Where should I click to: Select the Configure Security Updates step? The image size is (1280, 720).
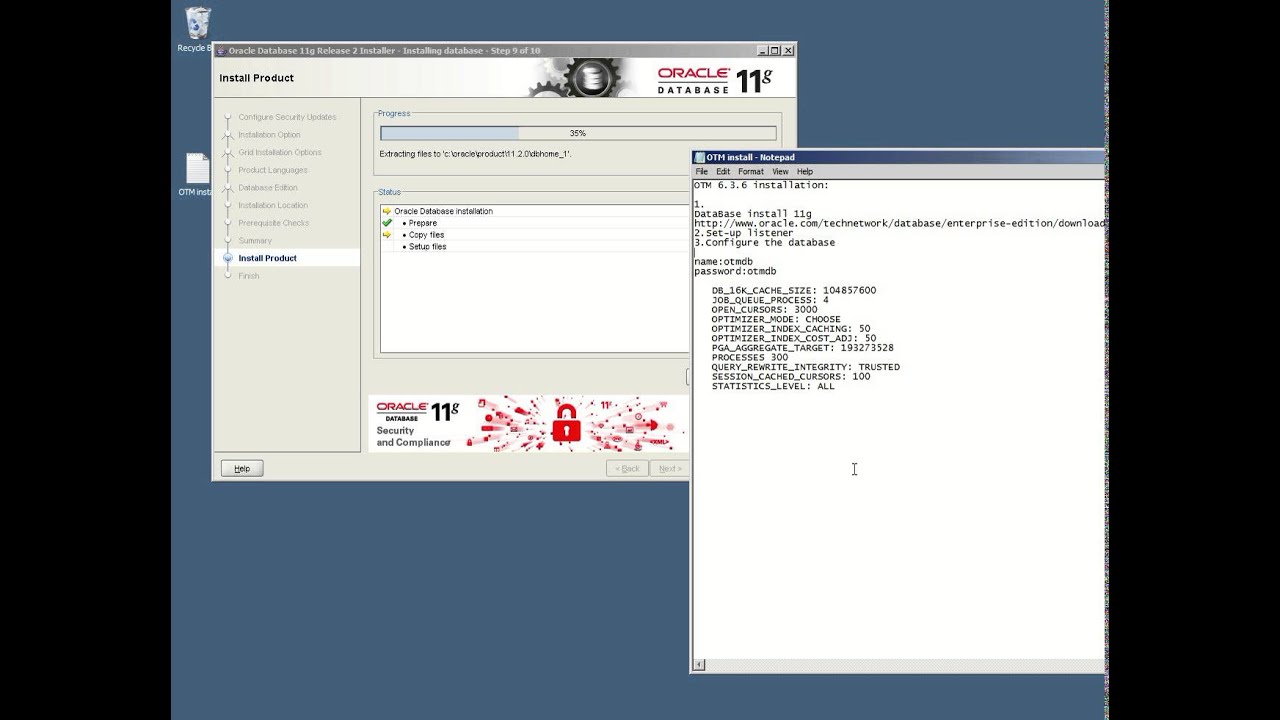point(287,117)
